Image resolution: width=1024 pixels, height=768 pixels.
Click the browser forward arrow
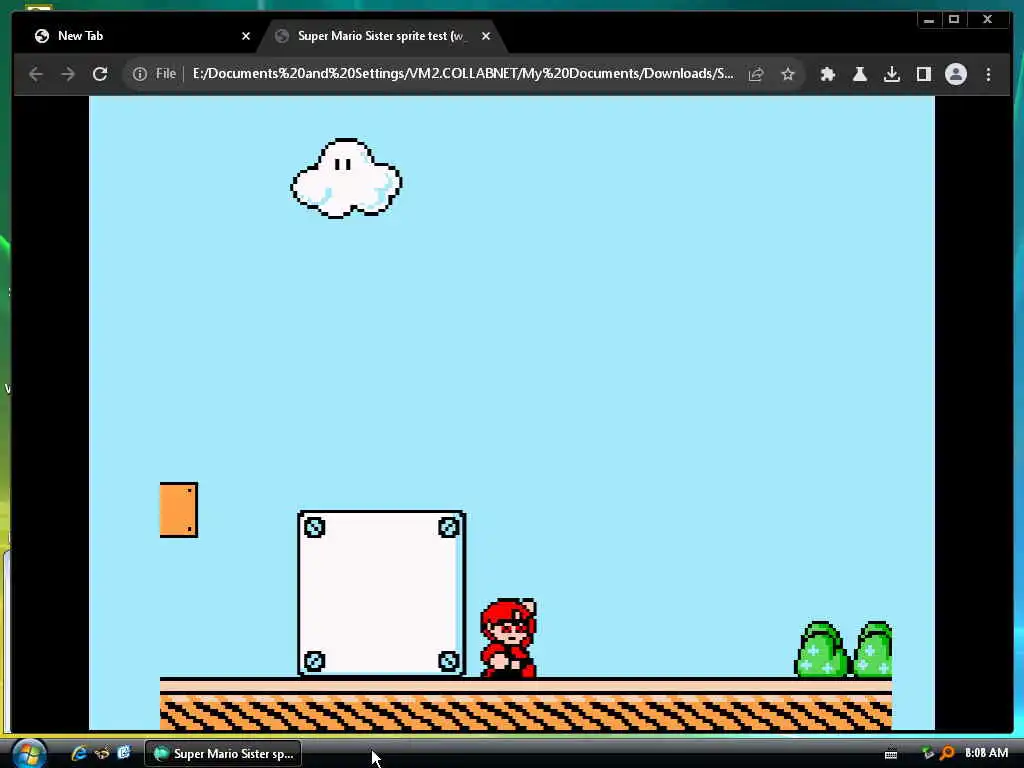(x=68, y=74)
